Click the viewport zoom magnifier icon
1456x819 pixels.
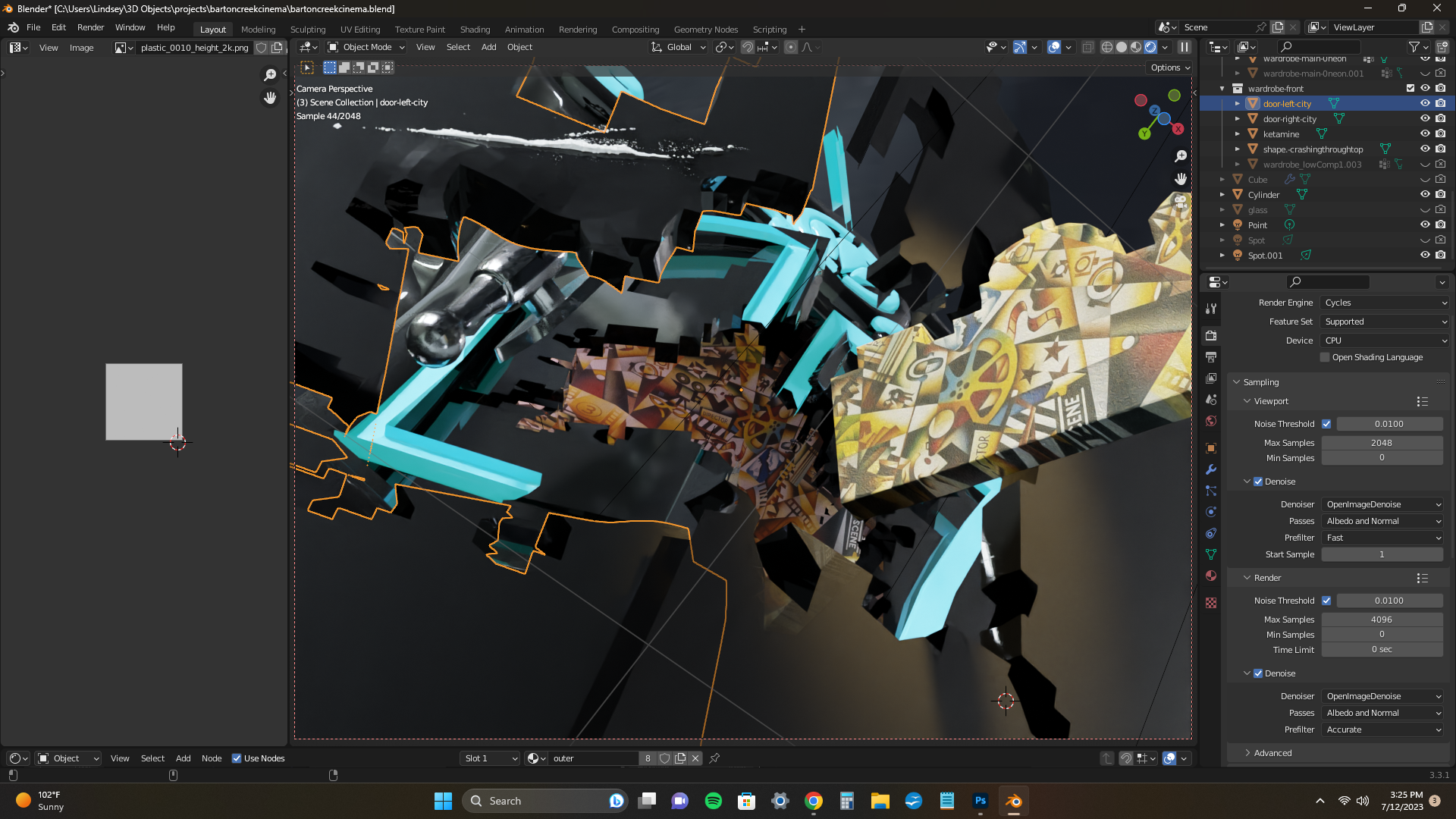click(x=1181, y=156)
